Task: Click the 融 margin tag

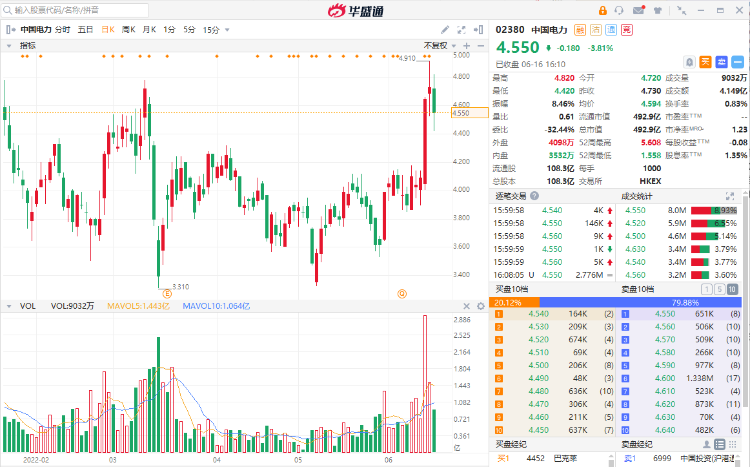Action: tap(580, 30)
